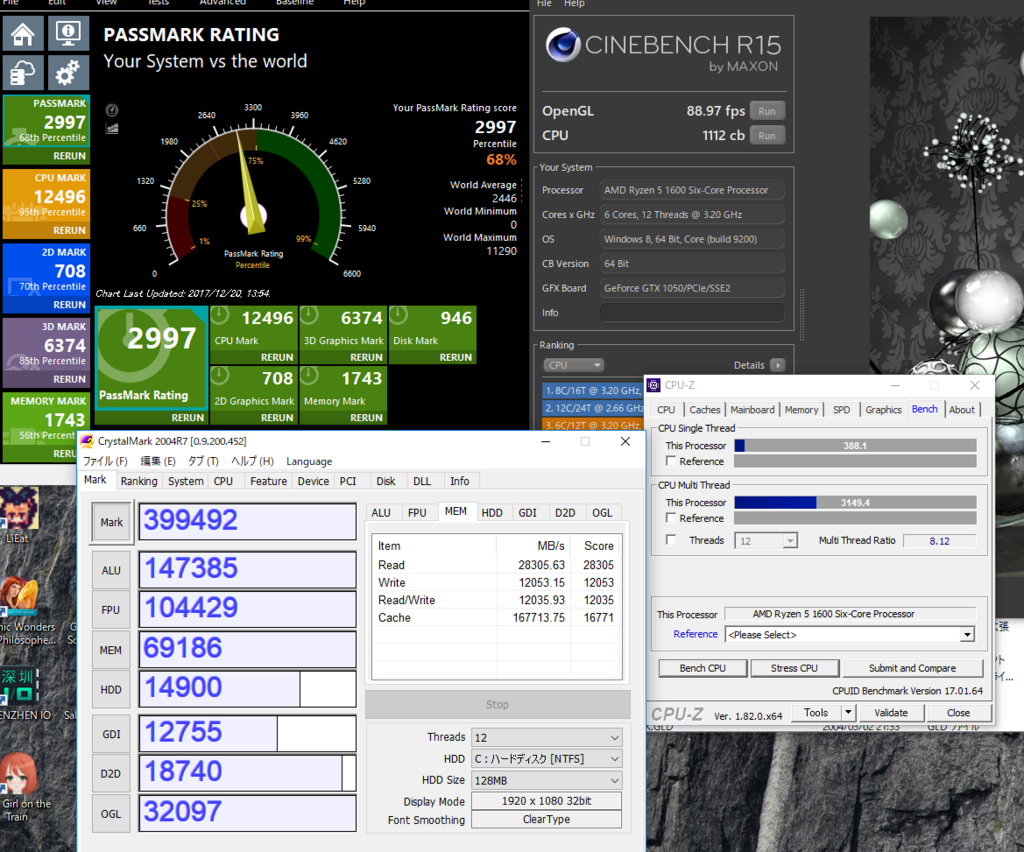Toggle CPU Single Thread Reference checkbox
The image size is (1024, 852).
671,461
